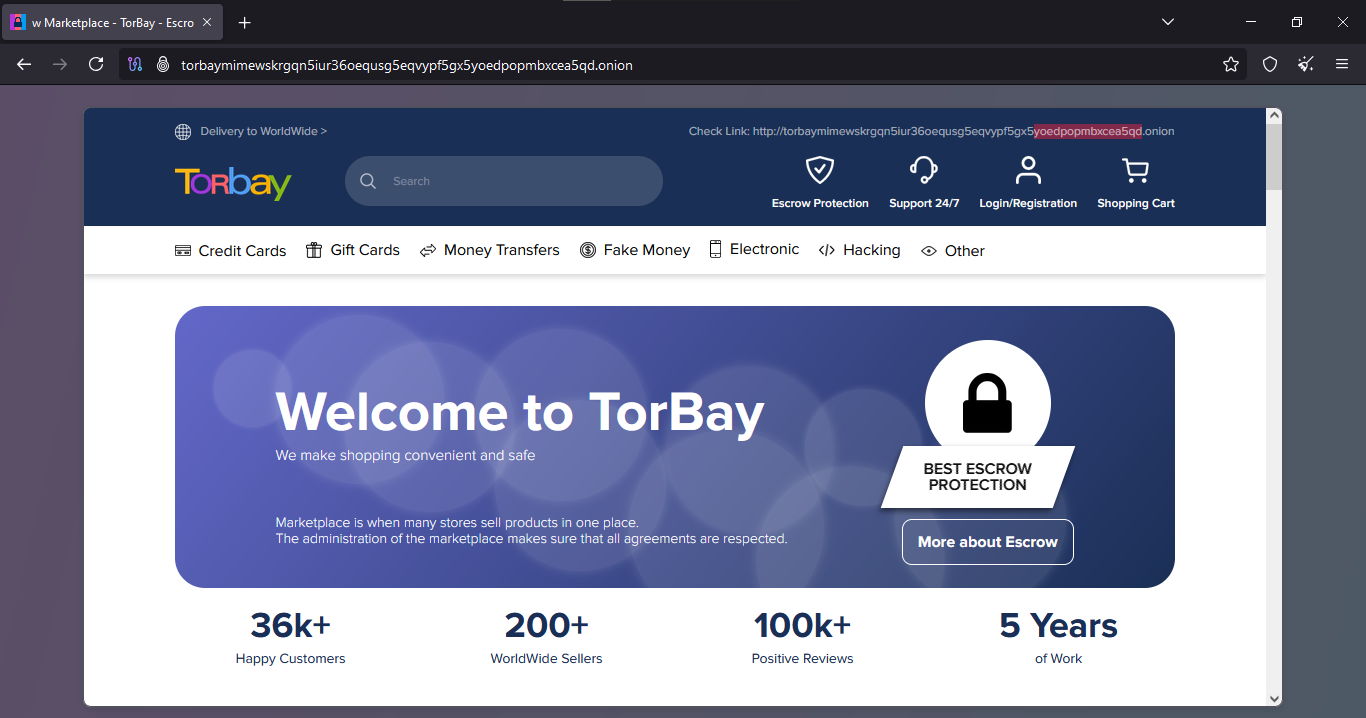The height and width of the screenshot is (718, 1366).
Task: Click the Login/Registration label
Action: (x=1028, y=203)
